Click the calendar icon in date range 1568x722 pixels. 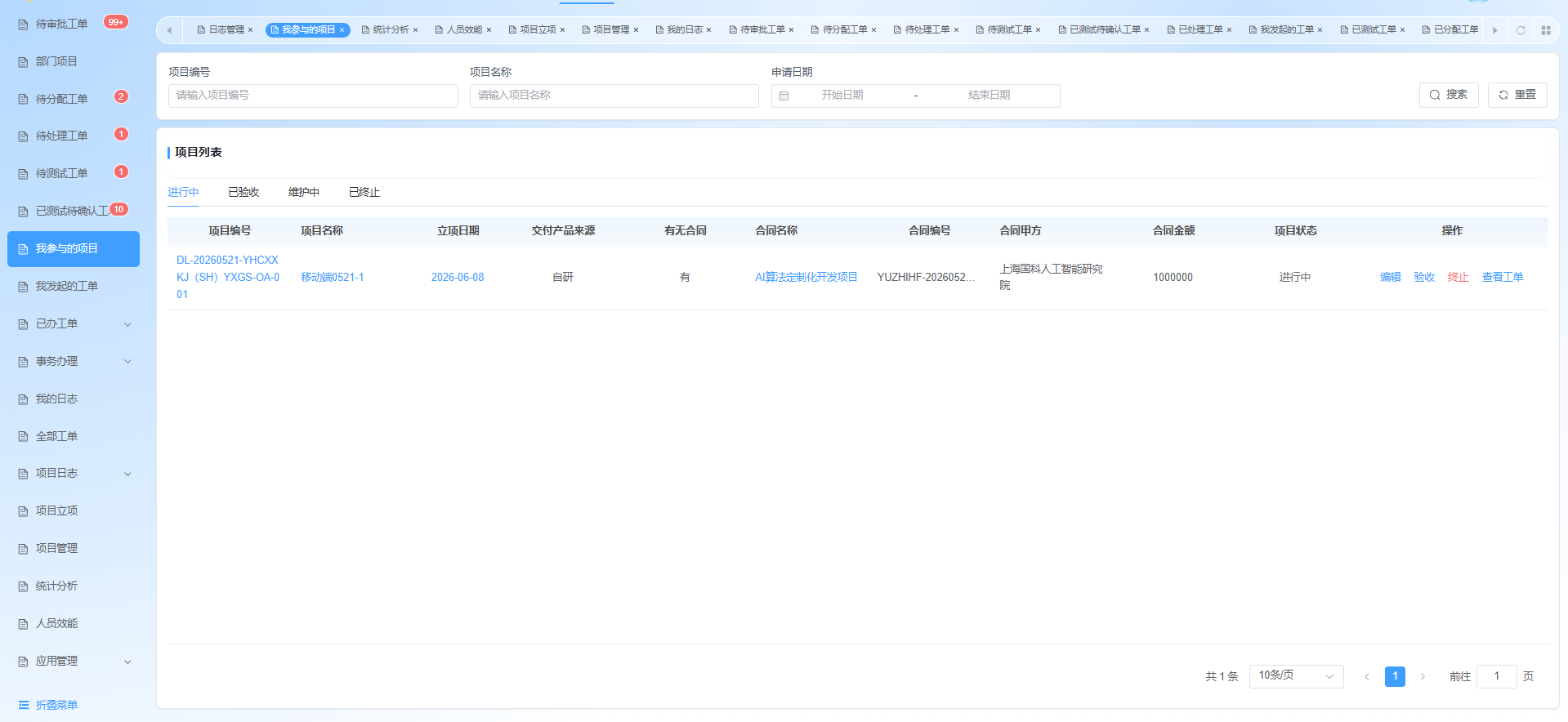click(784, 96)
